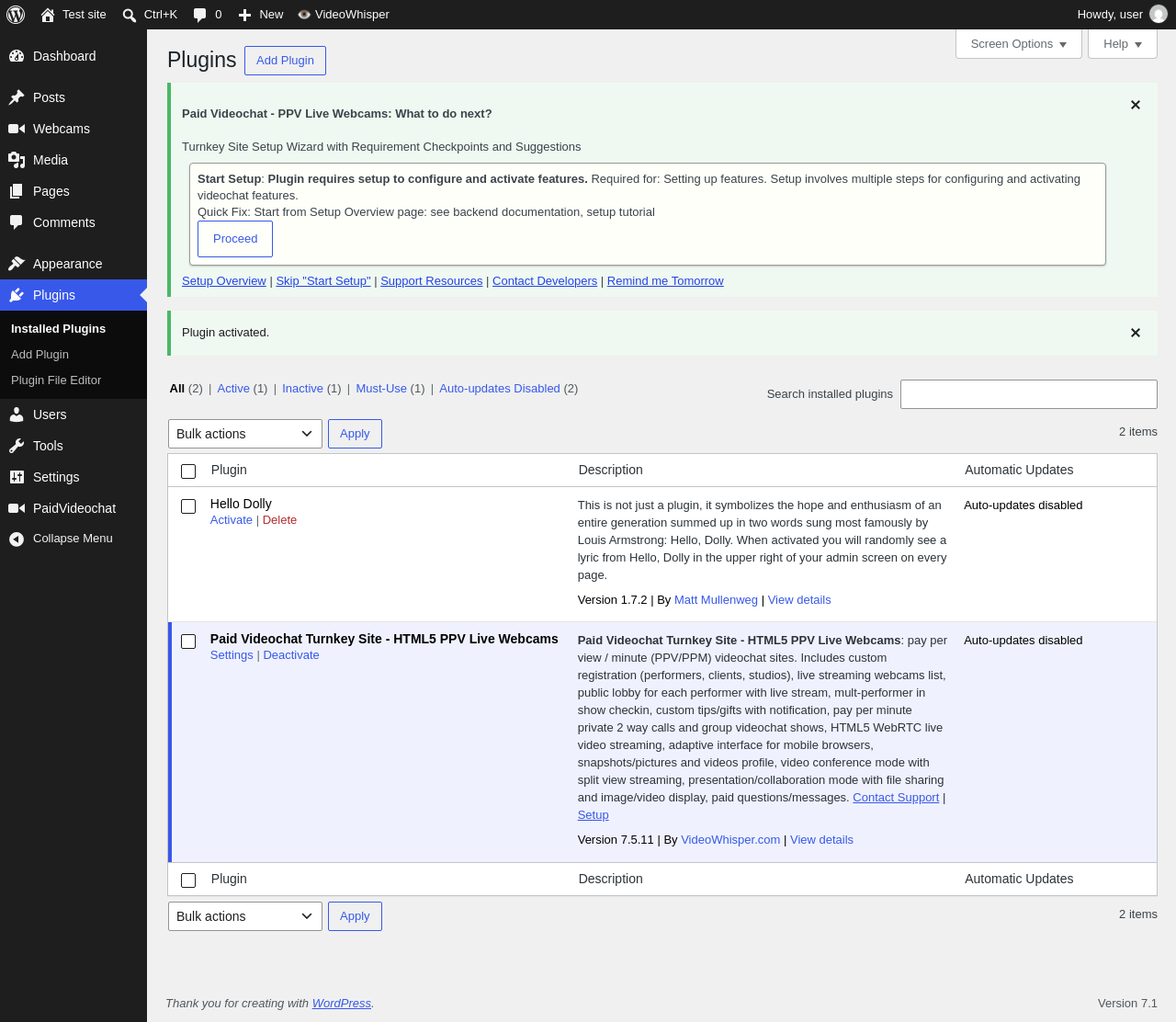
Task: Click the Tools wrench icon in sidebar
Action: (x=17, y=446)
